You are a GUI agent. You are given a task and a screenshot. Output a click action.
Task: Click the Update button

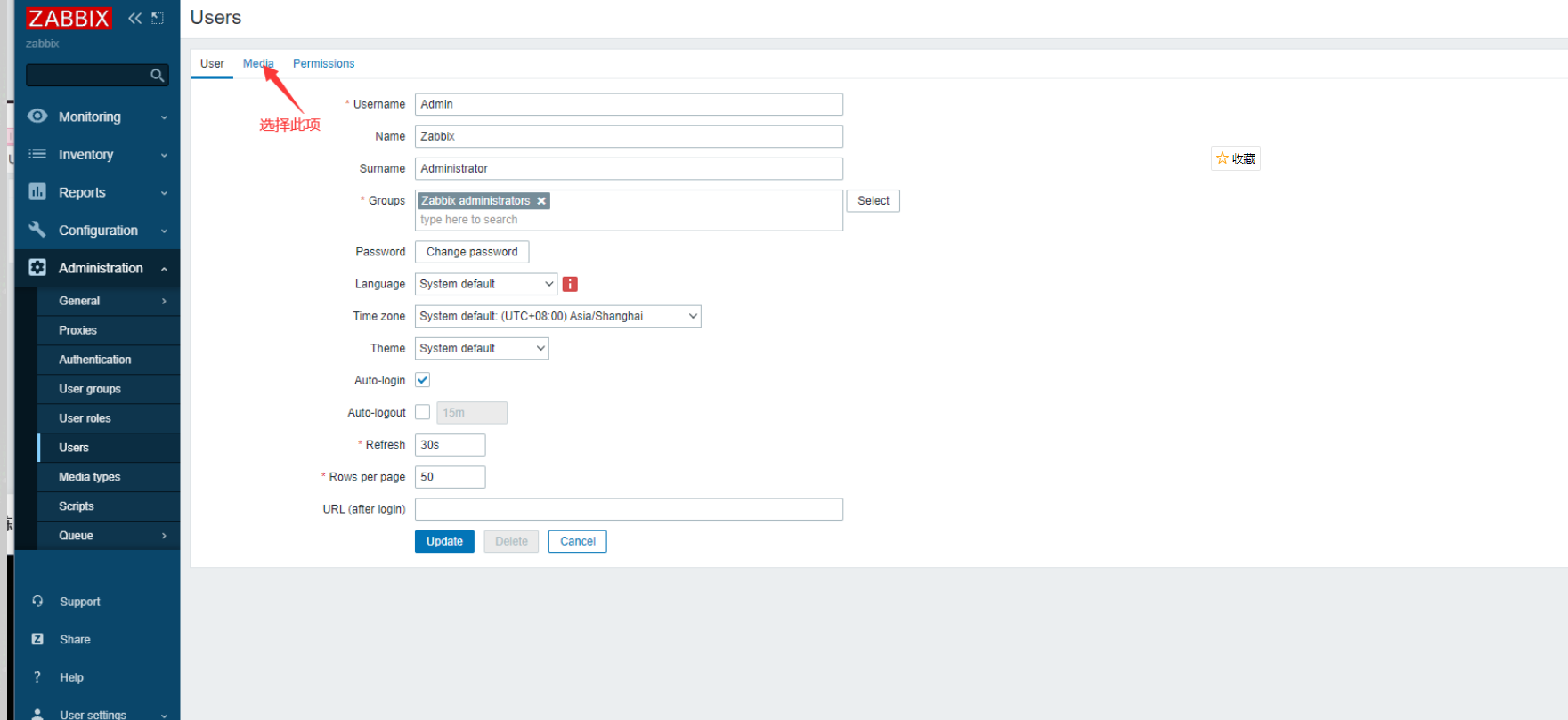pos(444,541)
